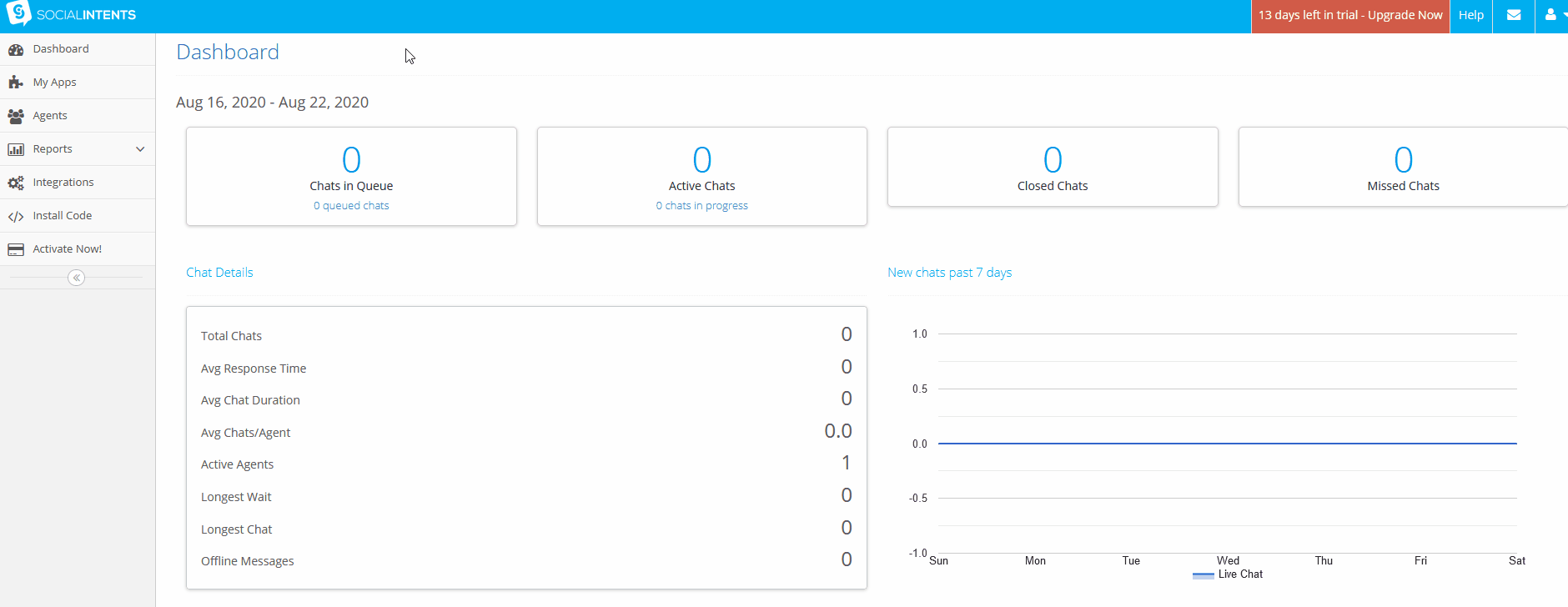The width and height of the screenshot is (1568, 607).
Task: Click the Missed Chats card
Action: [x=1403, y=167]
